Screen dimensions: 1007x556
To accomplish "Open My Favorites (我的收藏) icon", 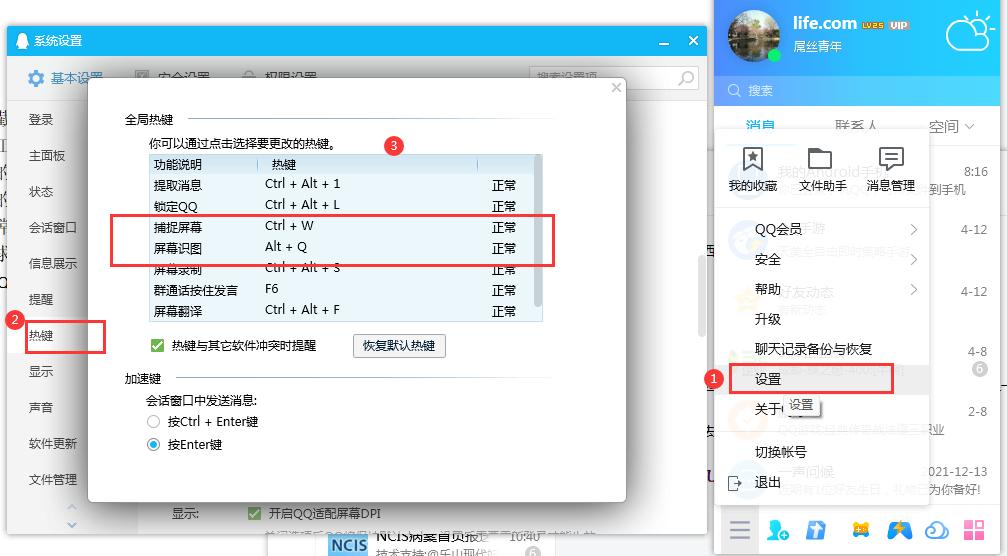I will pyautogui.click(x=753, y=159).
